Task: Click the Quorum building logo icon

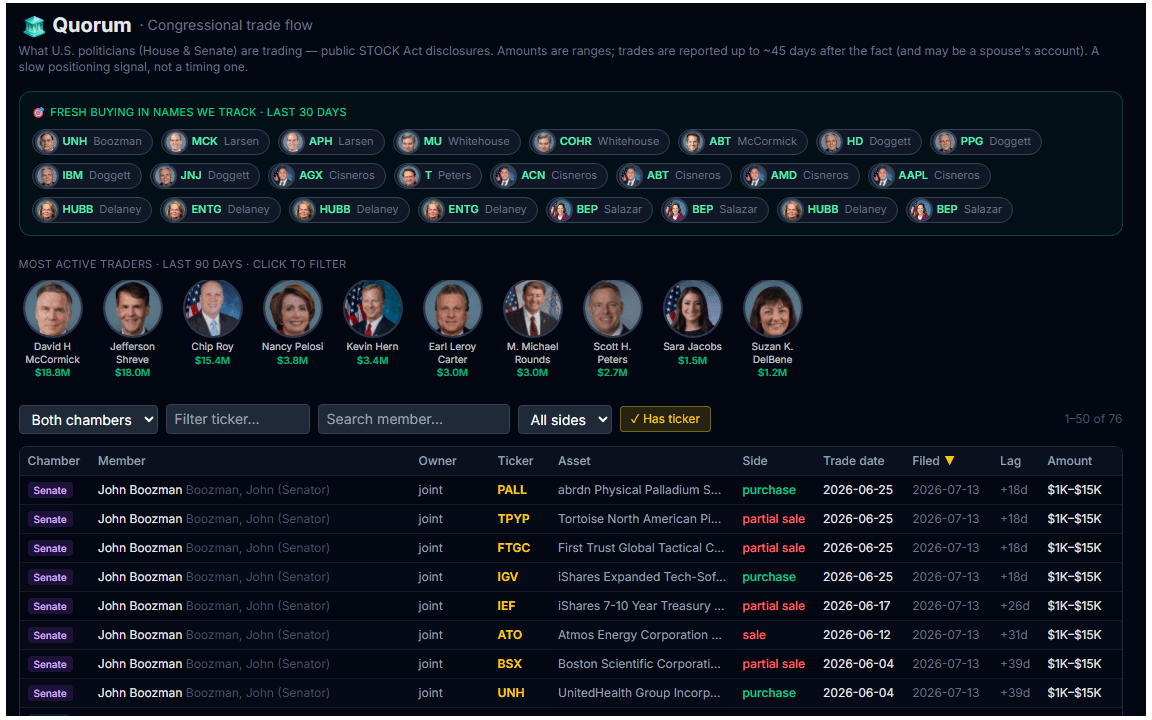Action: pyautogui.click(x=34, y=26)
